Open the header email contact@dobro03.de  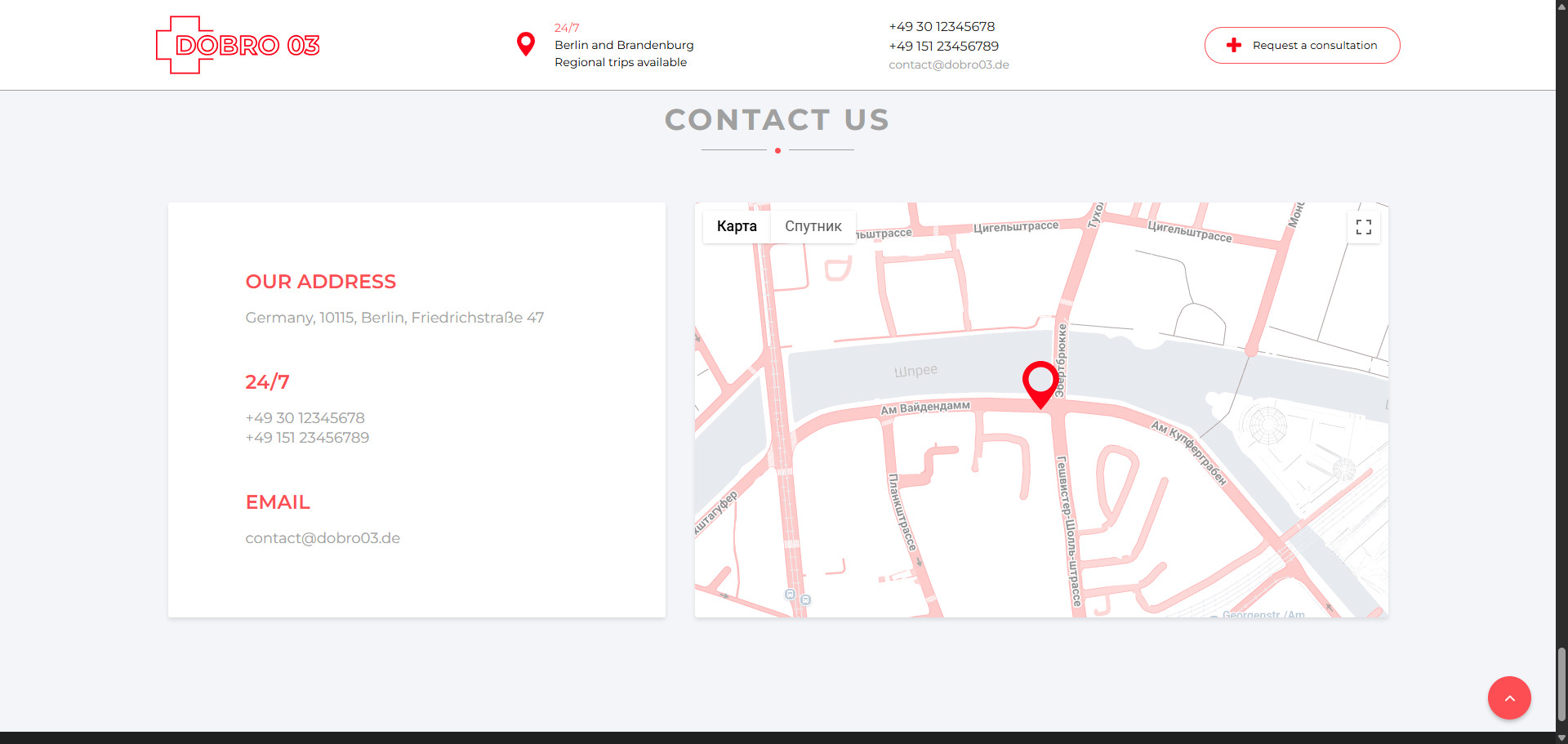948,65
